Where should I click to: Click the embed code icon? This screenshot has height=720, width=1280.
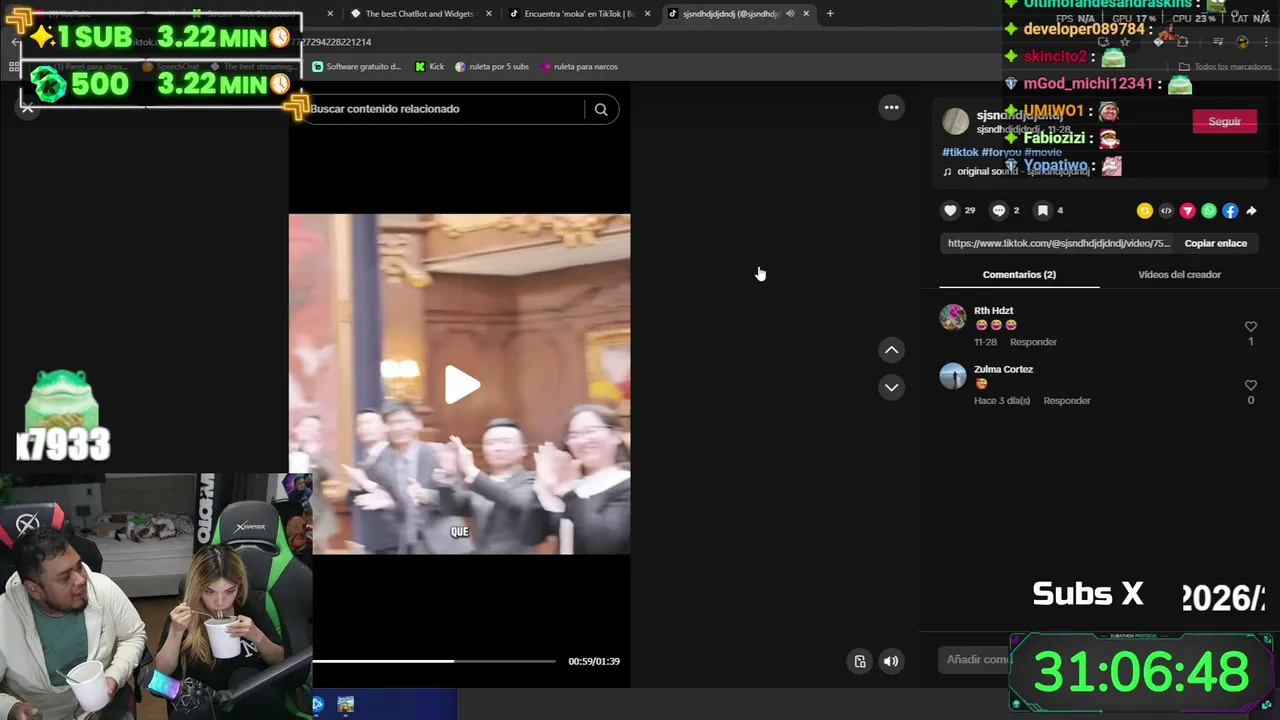(x=1166, y=210)
